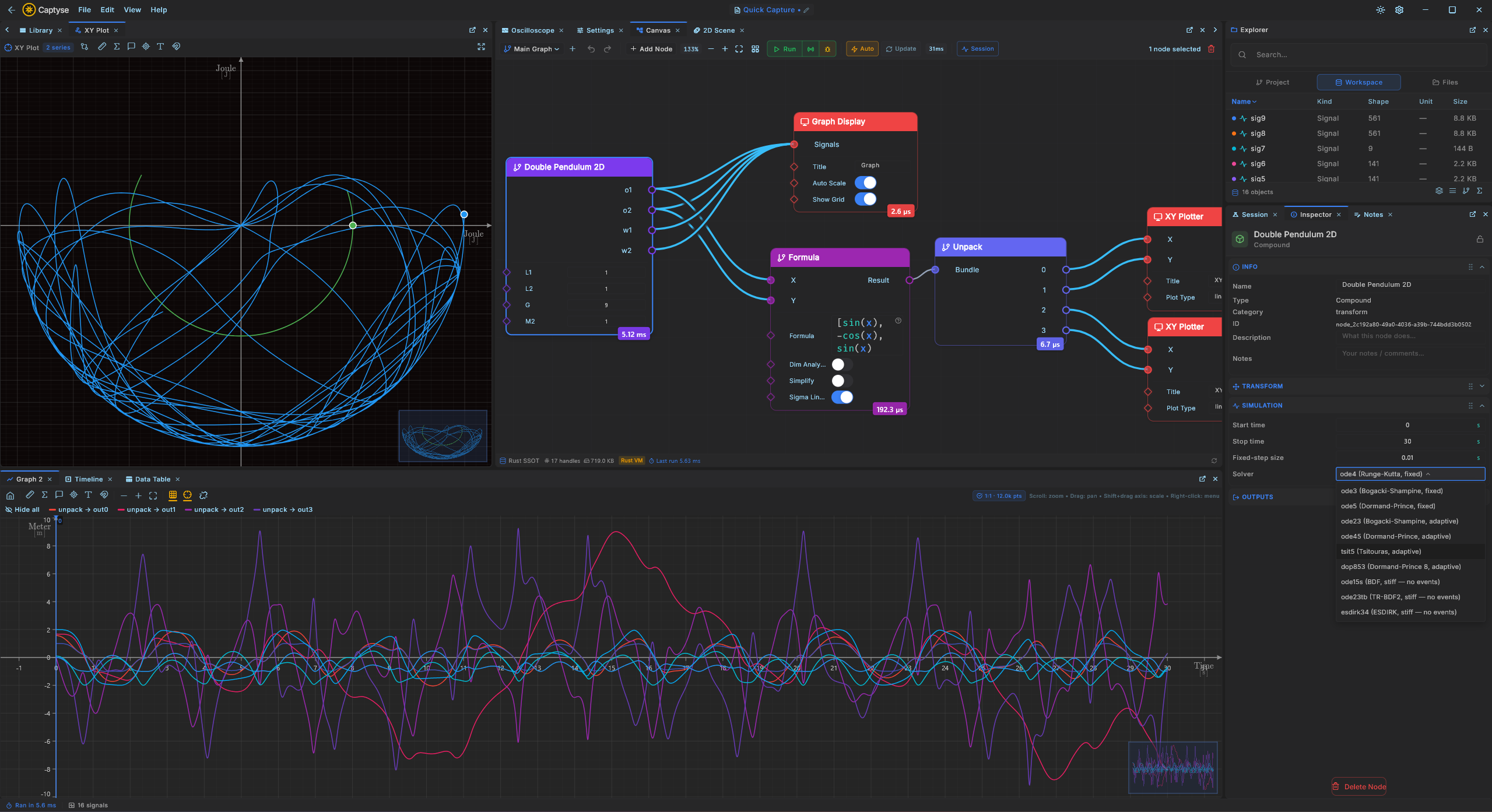Toggle Auto Scale switch on Graph Display
The image size is (1492, 812).
click(865, 183)
